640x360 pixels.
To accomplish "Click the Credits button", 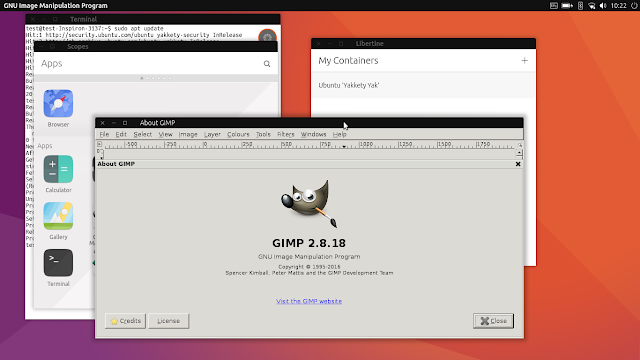I will [x=125, y=321].
